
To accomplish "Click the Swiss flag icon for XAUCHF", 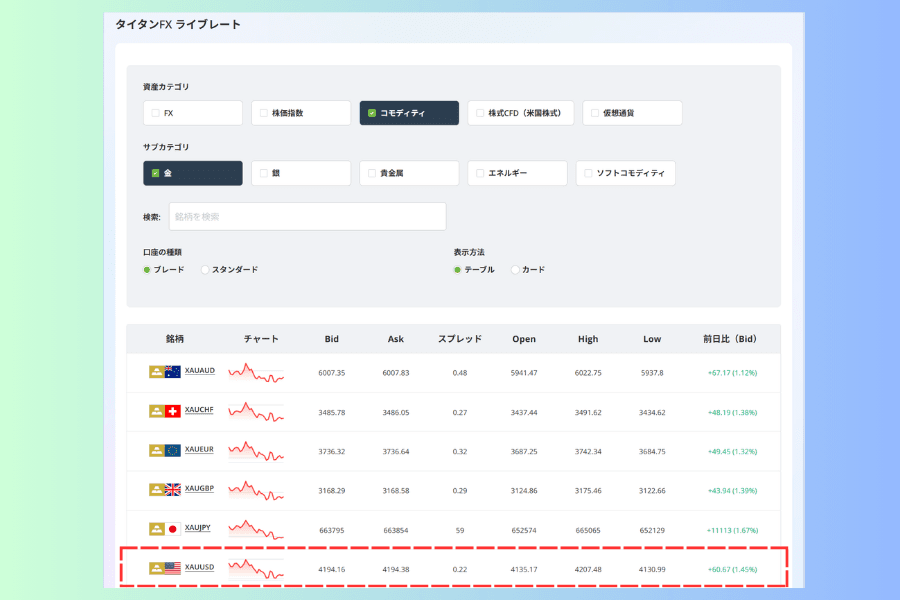I will (x=173, y=411).
